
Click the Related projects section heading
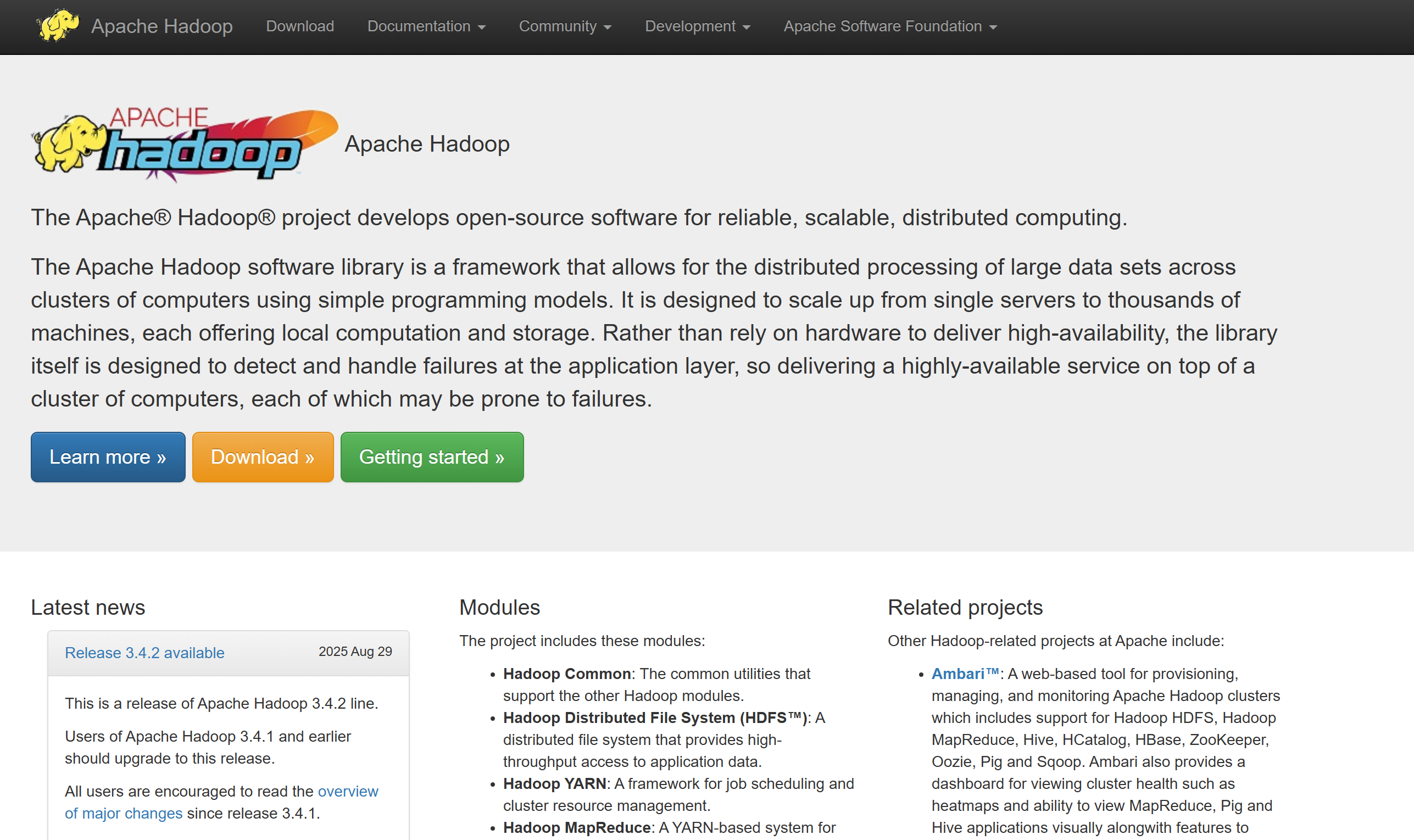pyautogui.click(x=964, y=607)
